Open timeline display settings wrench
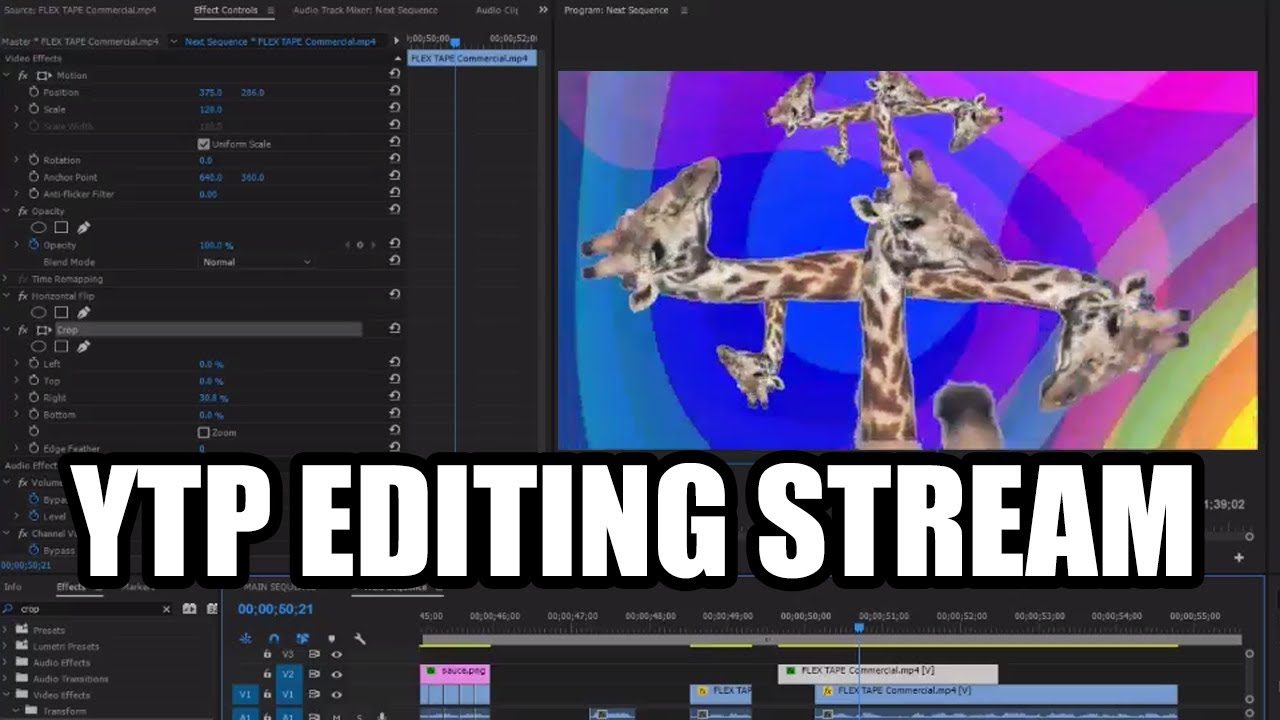The width and height of the screenshot is (1280, 720). pyautogui.click(x=360, y=638)
